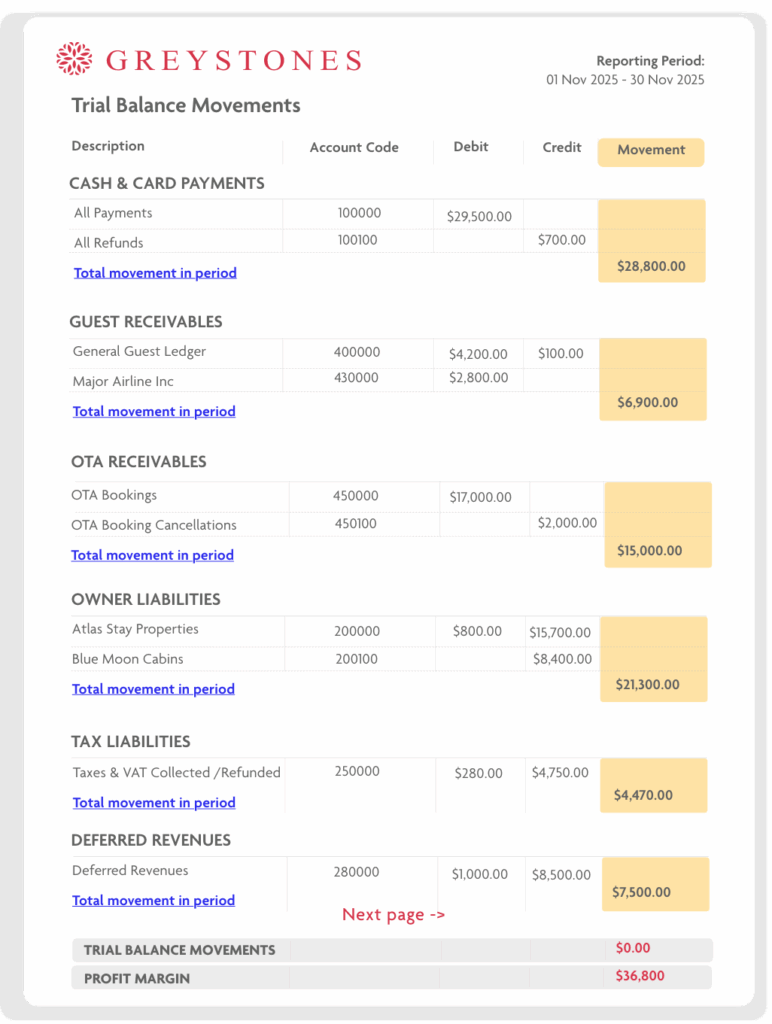
Task: Open Deferred Revenues total movement link
Action: click(x=153, y=901)
